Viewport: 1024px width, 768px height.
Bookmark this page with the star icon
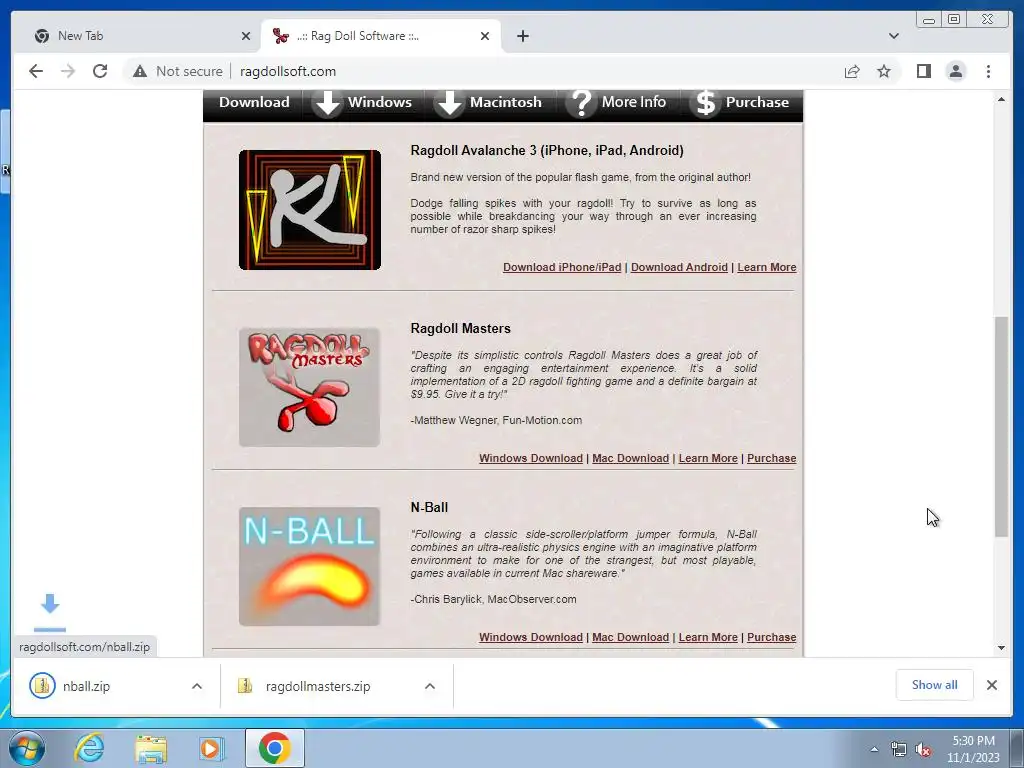[x=884, y=71]
